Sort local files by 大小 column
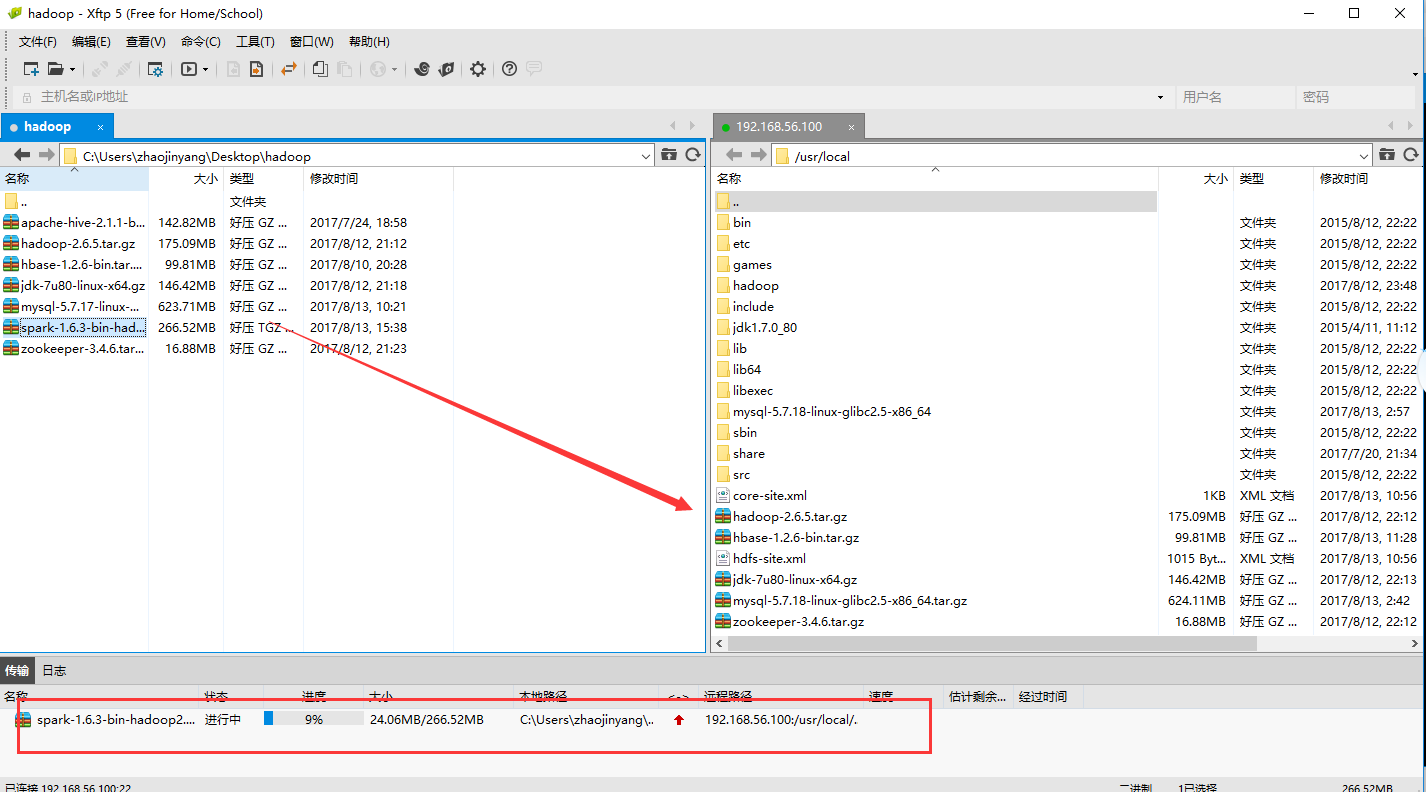This screenshot has width=1426, height=792. [x=185, y=179]
